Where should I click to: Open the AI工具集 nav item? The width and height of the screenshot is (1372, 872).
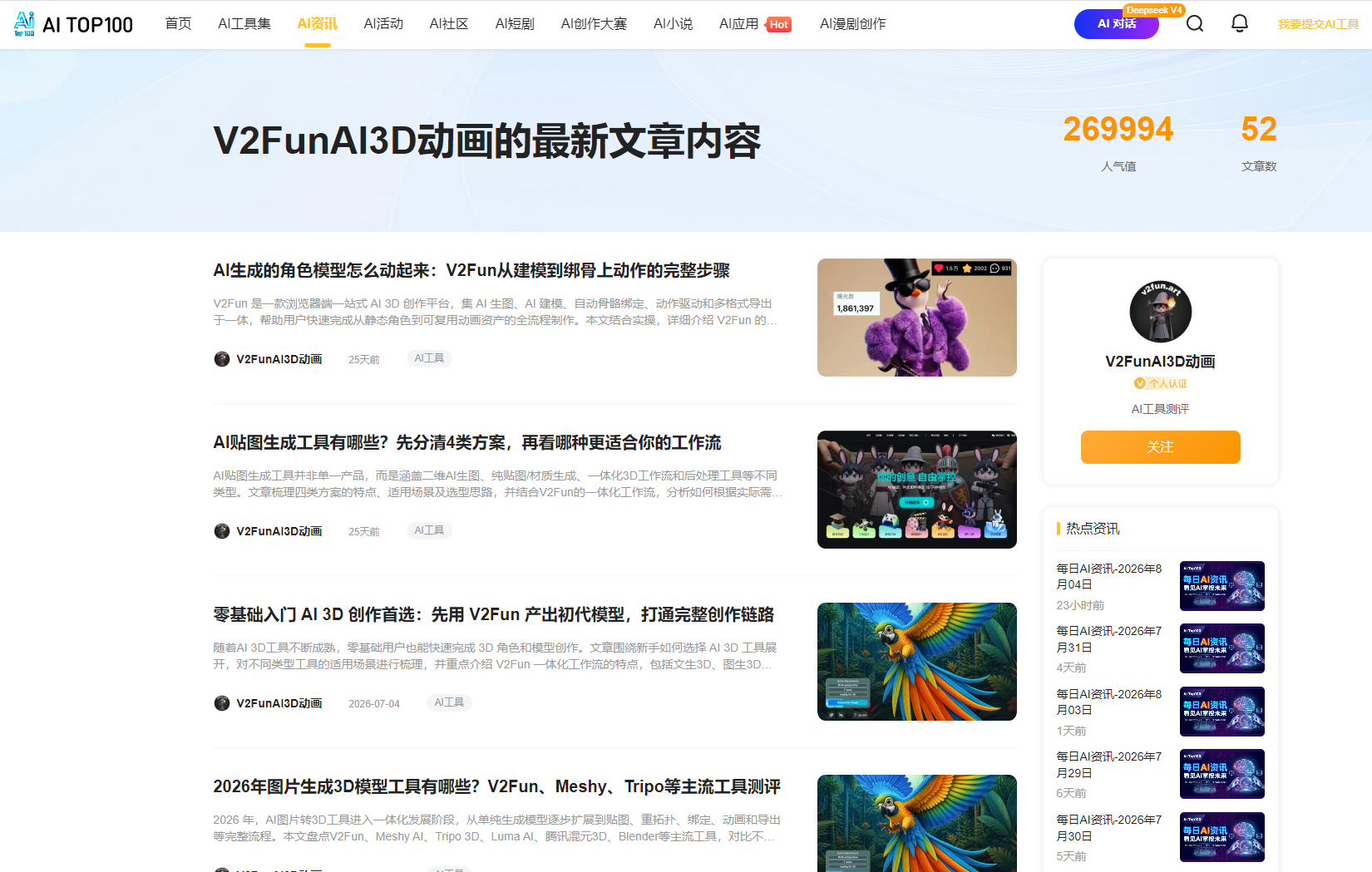tap(244, 24)
